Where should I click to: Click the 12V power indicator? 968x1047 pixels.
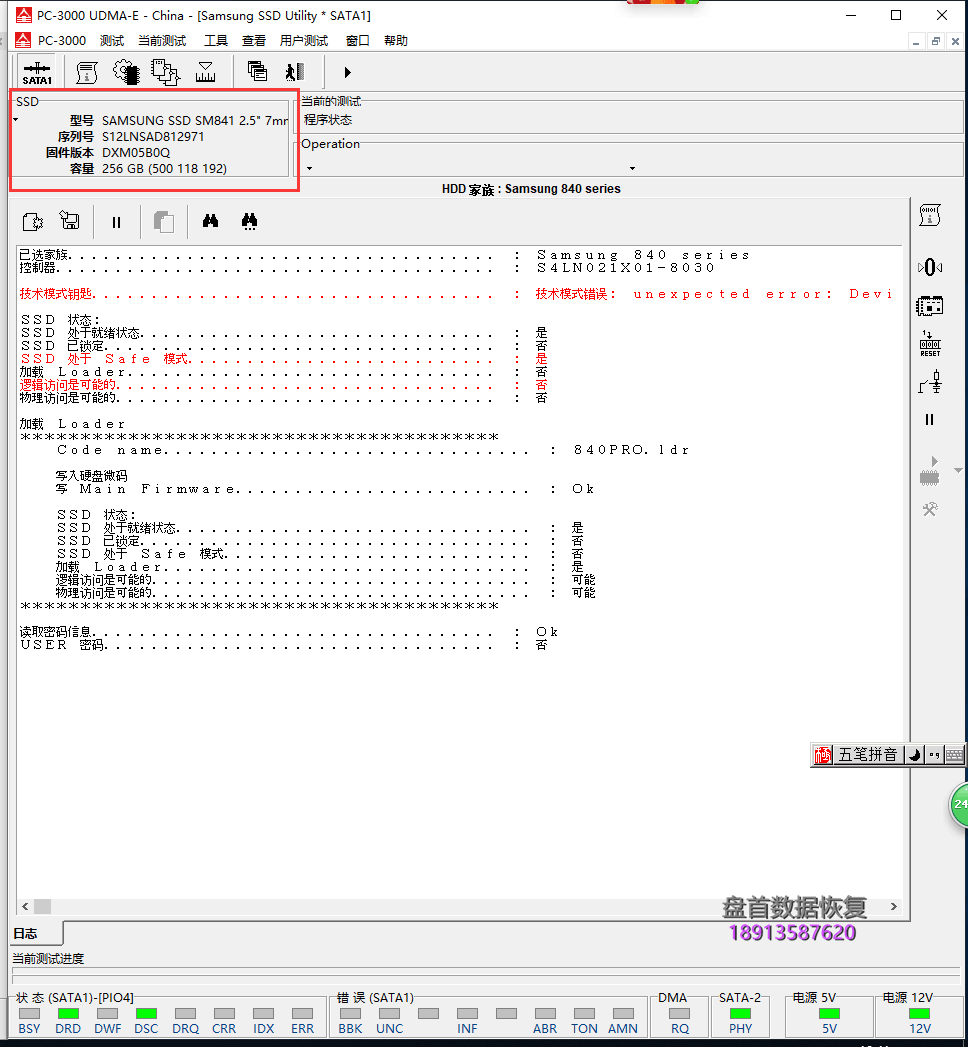coord(919,1014)
